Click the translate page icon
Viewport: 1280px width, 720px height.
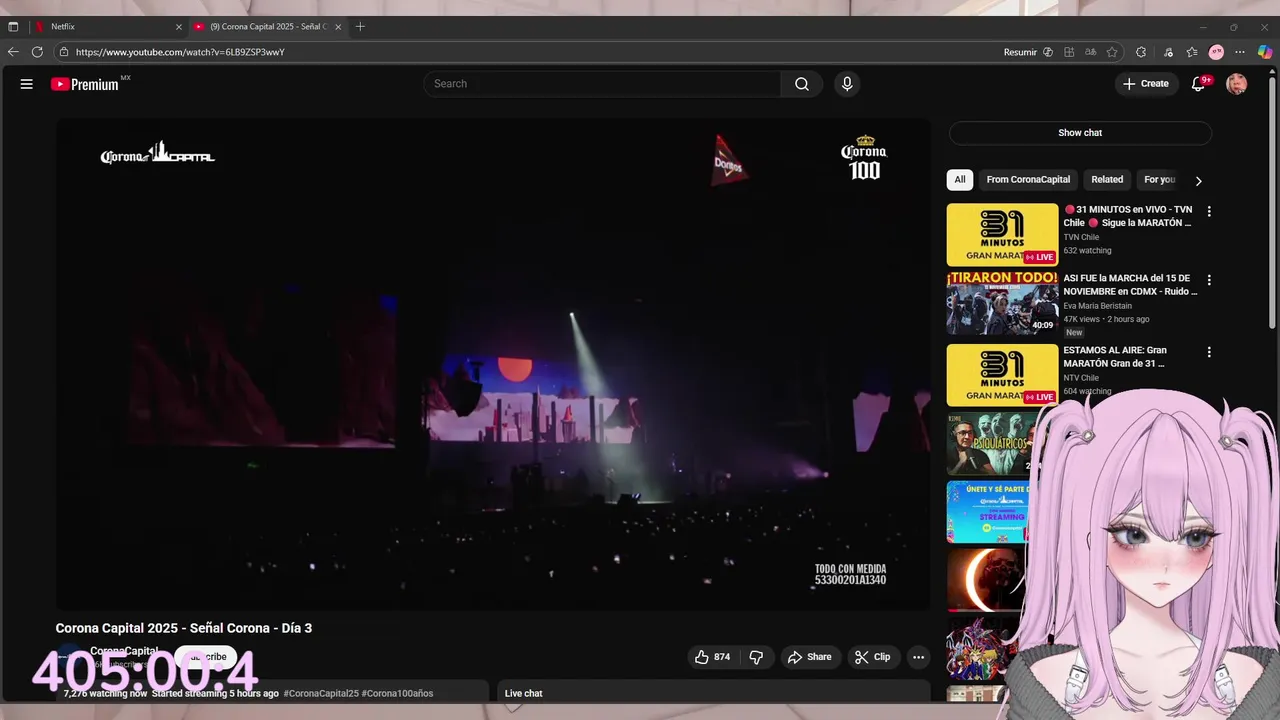(1090, 52)
